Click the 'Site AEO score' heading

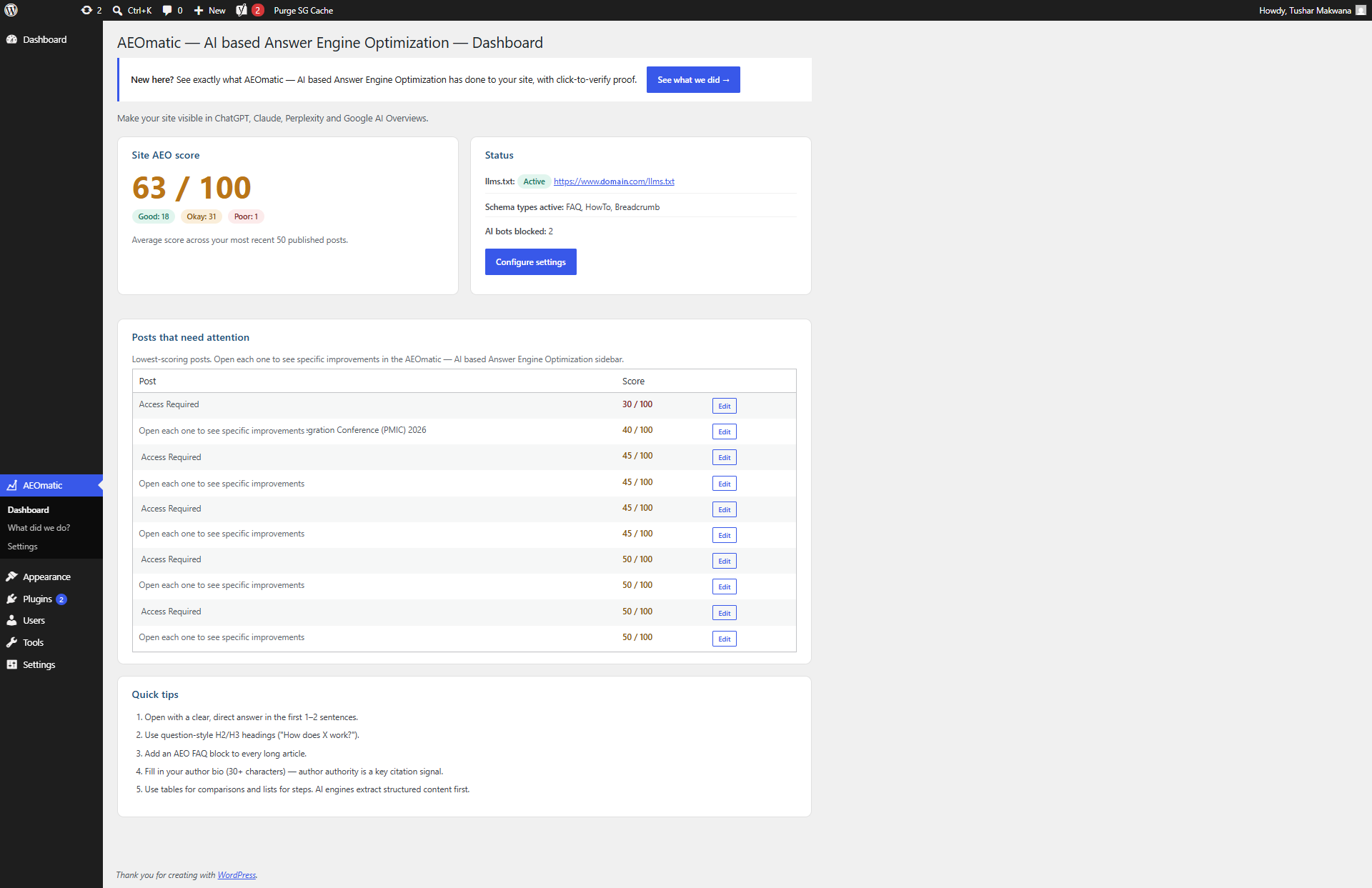[166, 155]
